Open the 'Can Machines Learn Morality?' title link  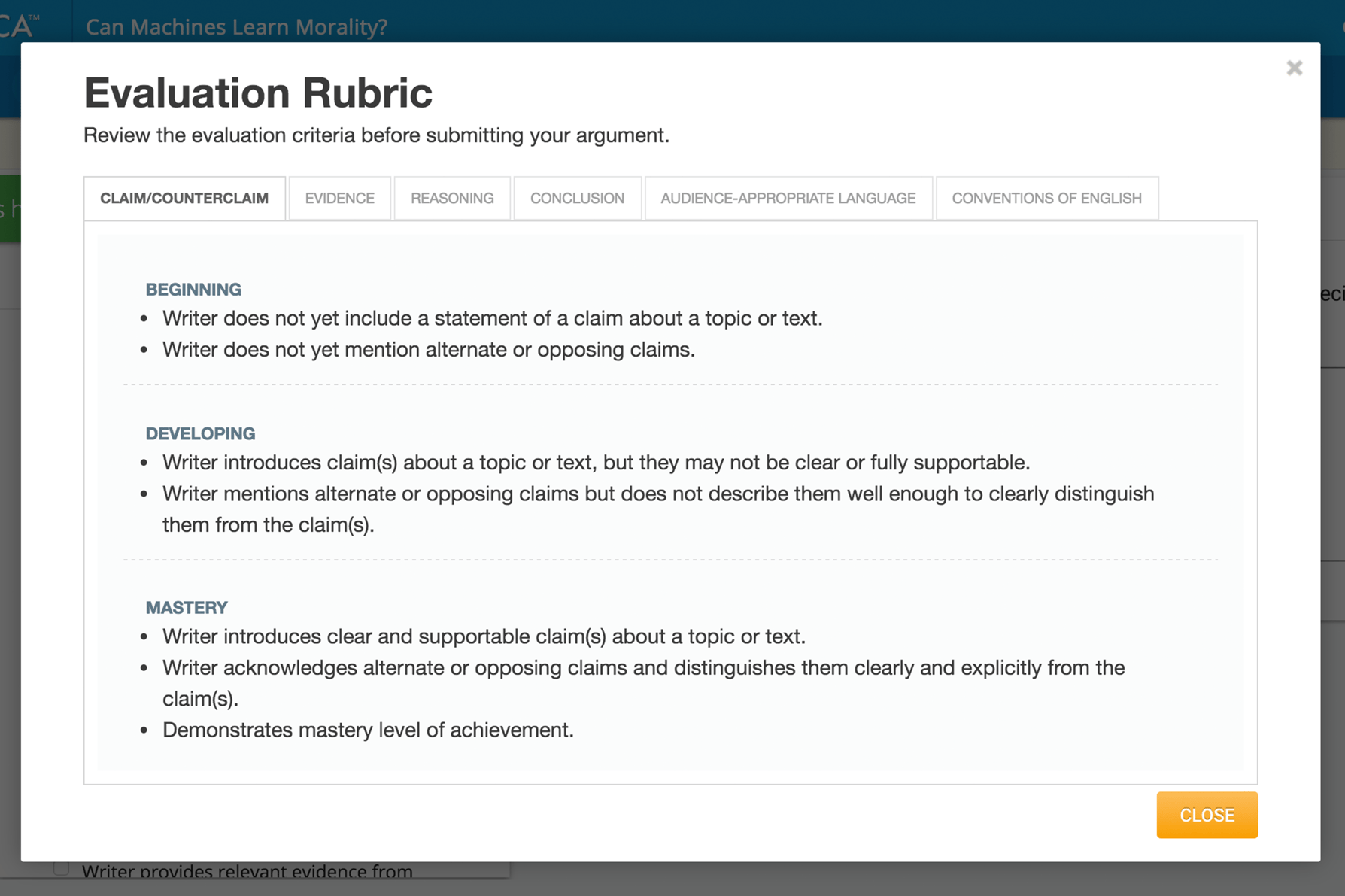coord(235,26)
